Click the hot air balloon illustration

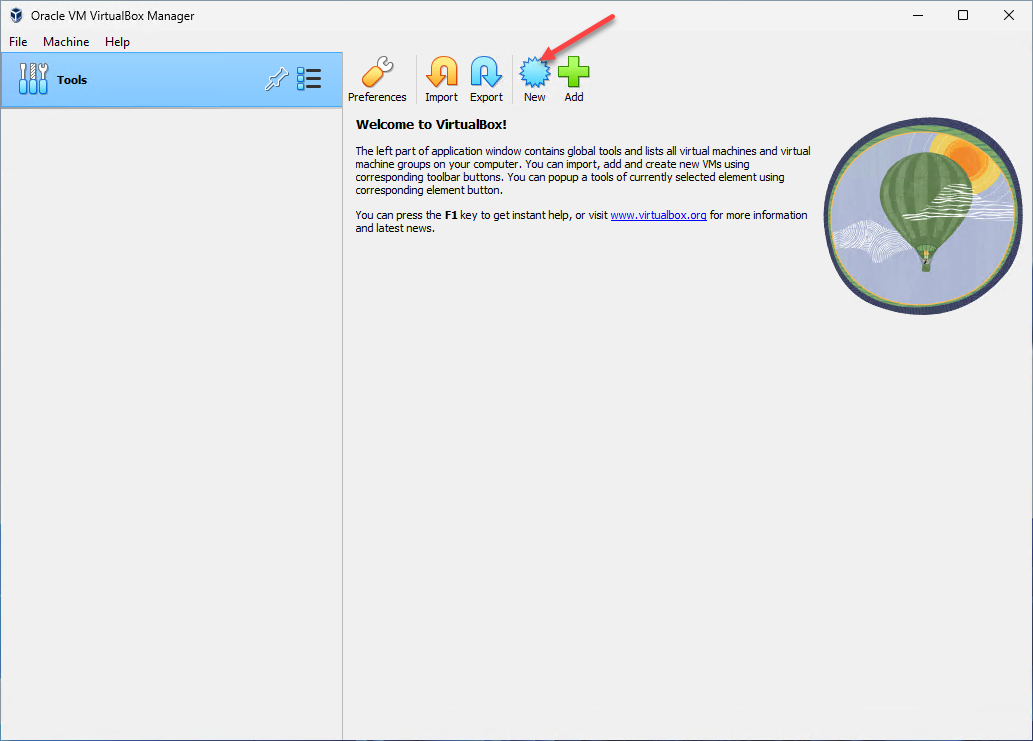923,215
